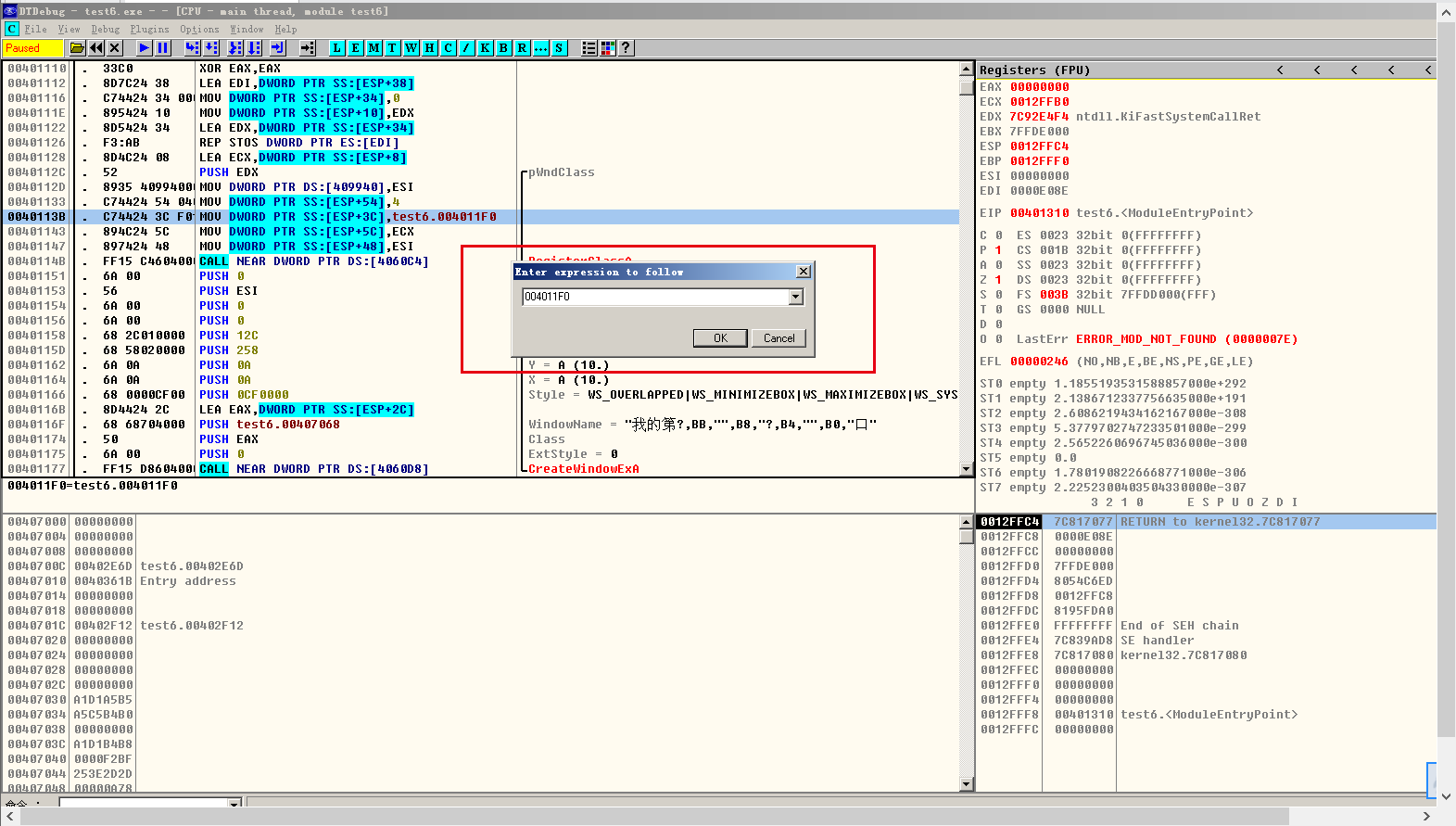The height and width of the screenshot is (826, 1456).
Task: Show Executable modules via the E button
Action: [356, 48]
